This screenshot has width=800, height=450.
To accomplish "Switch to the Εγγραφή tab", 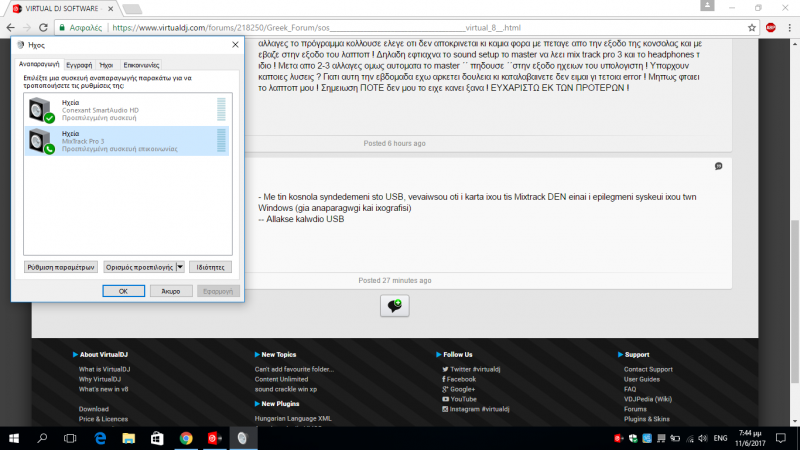I will click(x=80, y=63).
